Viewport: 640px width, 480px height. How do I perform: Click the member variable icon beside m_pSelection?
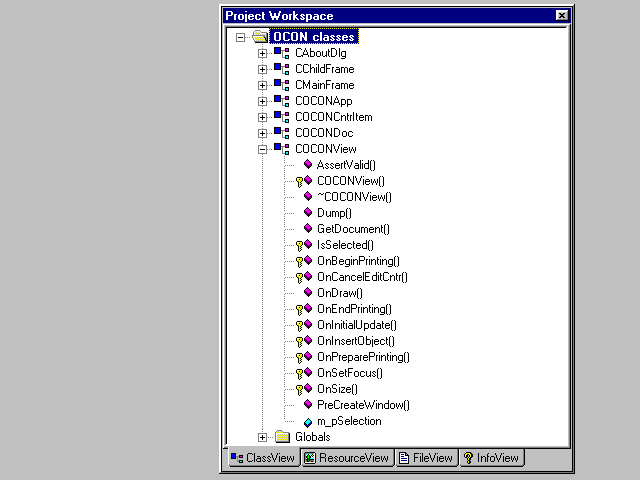click(307, 421)
